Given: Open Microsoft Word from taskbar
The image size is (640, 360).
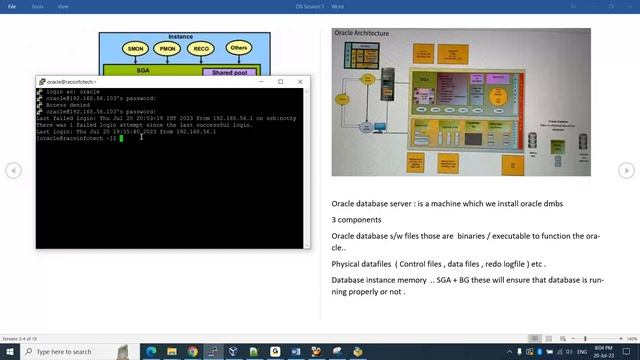Looking at the screenshot, I should [296, 351].
